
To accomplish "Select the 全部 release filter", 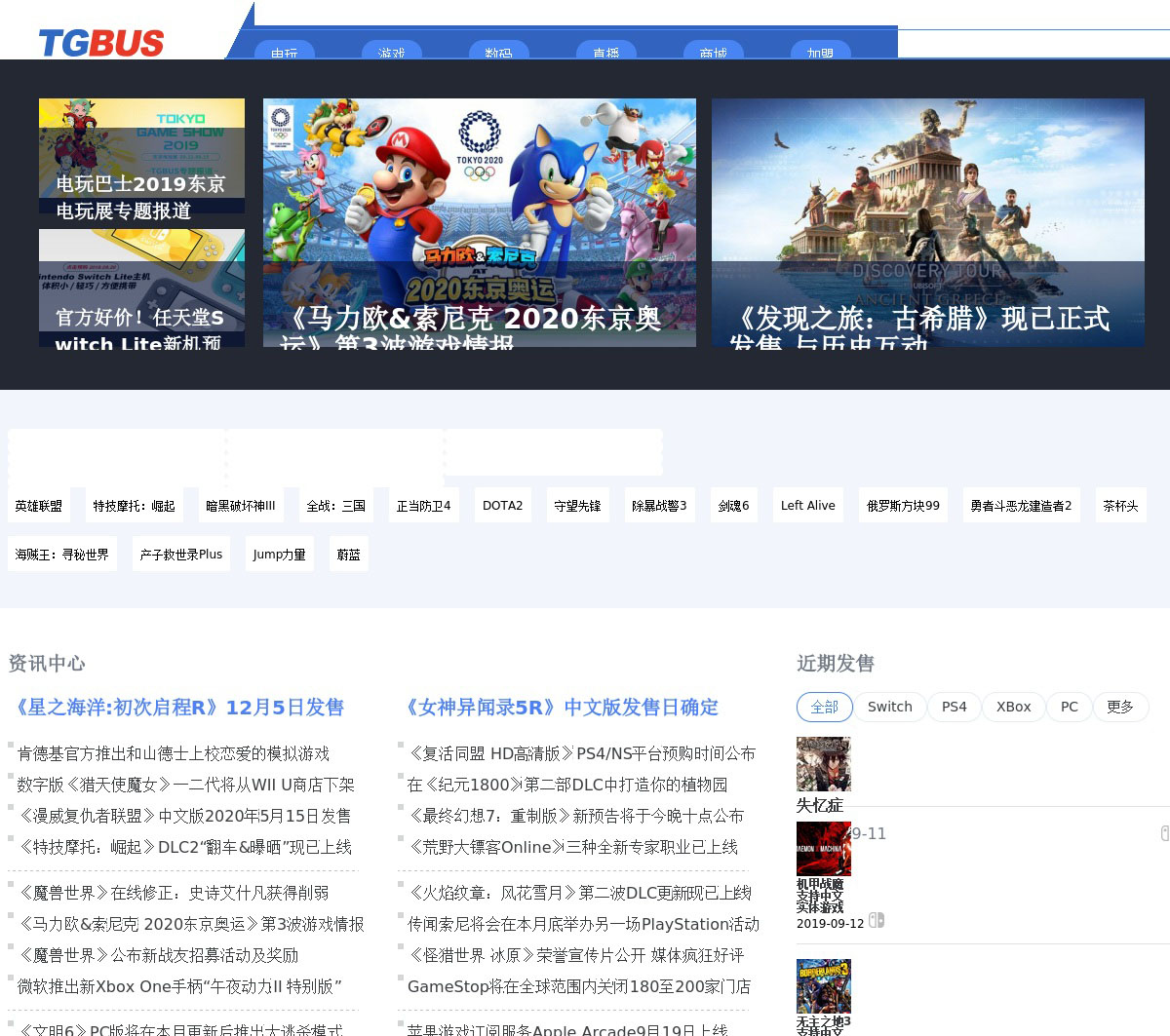I will tap(824, 707).
